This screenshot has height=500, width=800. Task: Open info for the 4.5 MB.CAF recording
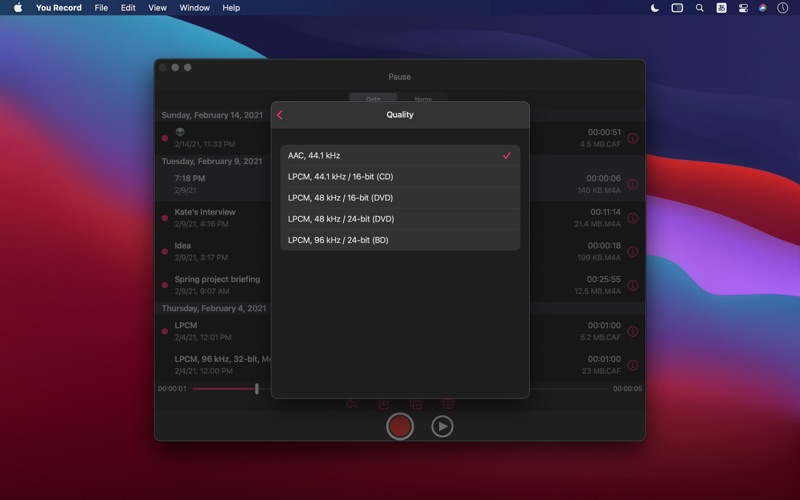point(632,138)
